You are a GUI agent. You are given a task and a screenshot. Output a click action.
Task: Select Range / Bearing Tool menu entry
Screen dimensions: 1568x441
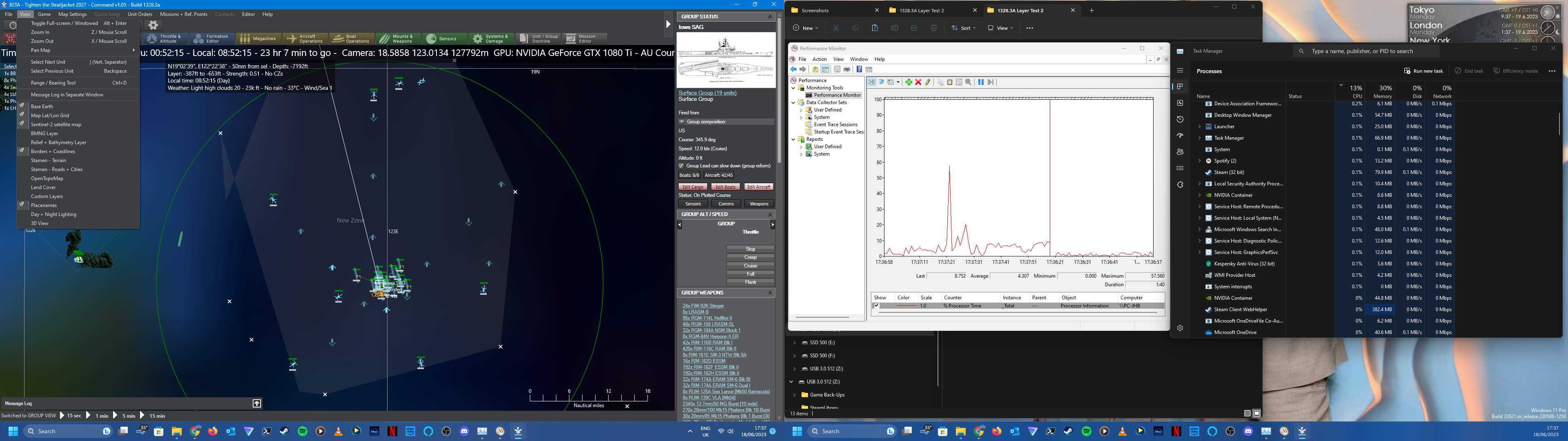pos(78,83)
